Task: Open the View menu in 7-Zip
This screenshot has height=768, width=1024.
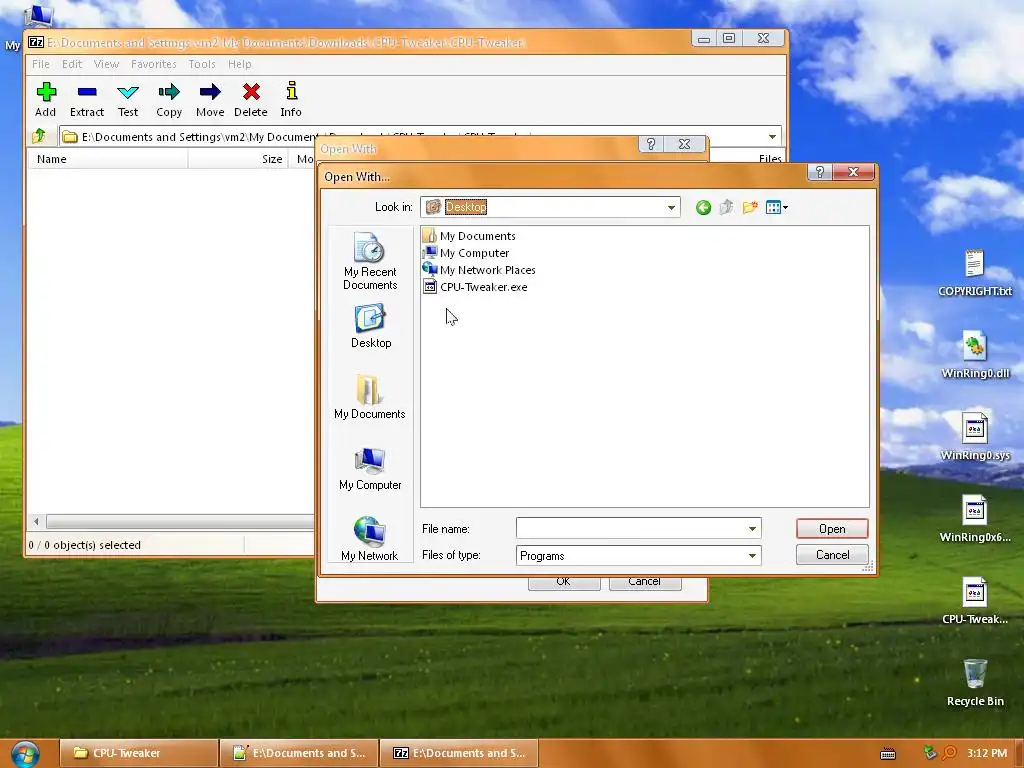Action: pyautogui.click(x=106, y=64)
